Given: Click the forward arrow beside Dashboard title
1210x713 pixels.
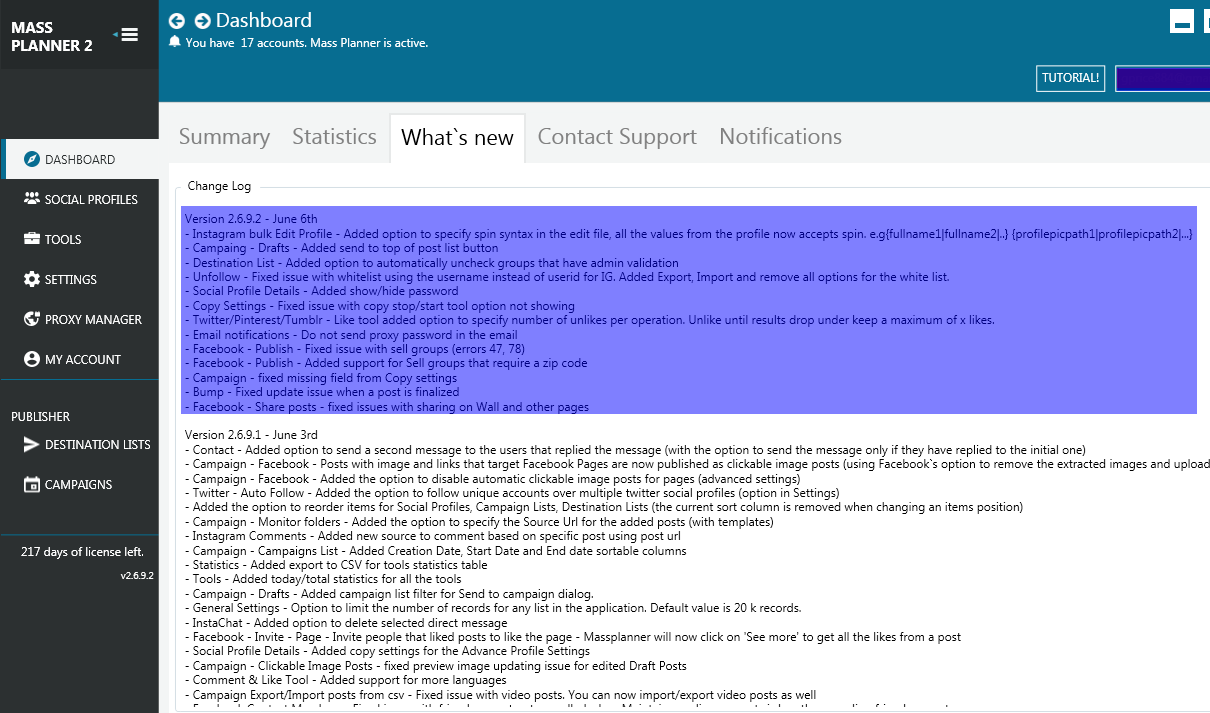Looking at the screenshot, I should (x=202, y=21).
